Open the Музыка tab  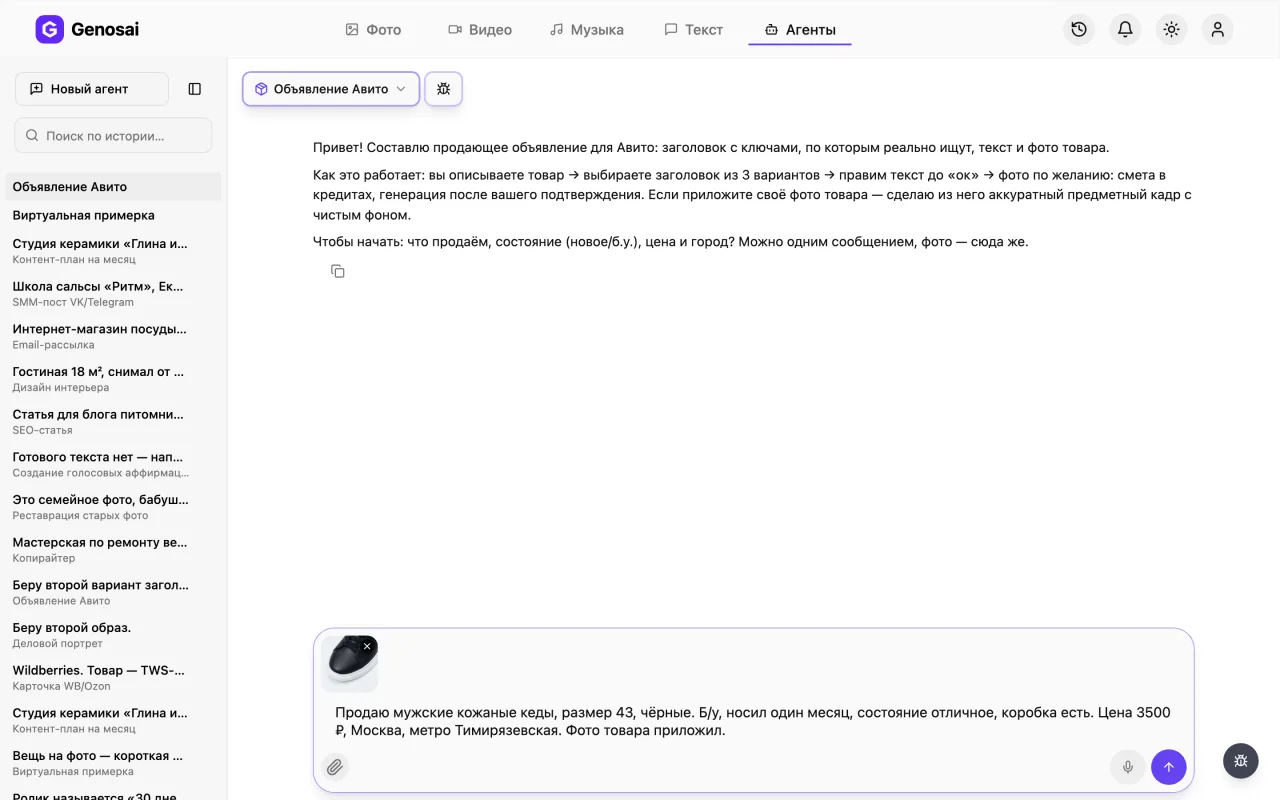(587, 30)
